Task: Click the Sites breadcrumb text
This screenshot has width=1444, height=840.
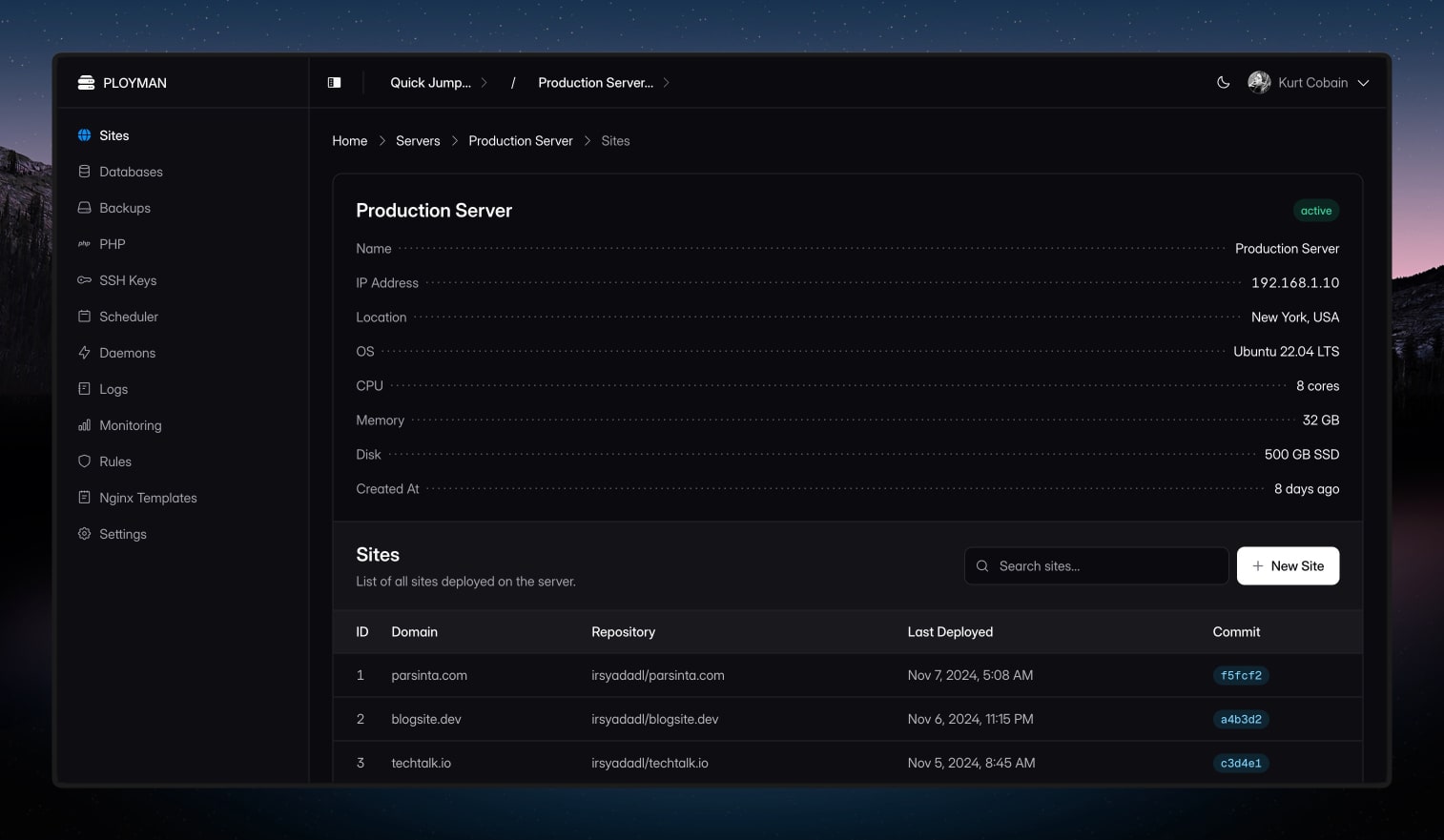Action: click(615, 141)
